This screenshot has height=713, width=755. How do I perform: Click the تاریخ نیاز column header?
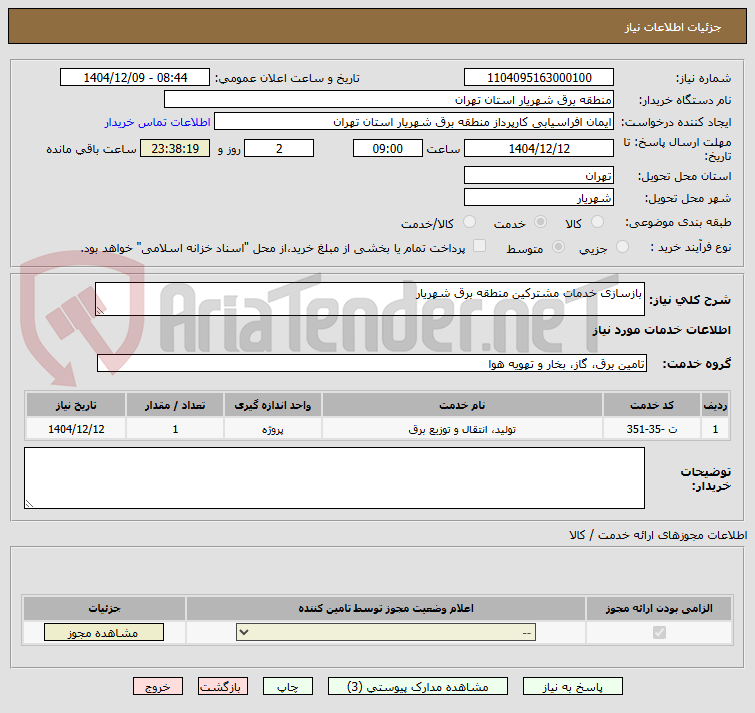(76, 405)
